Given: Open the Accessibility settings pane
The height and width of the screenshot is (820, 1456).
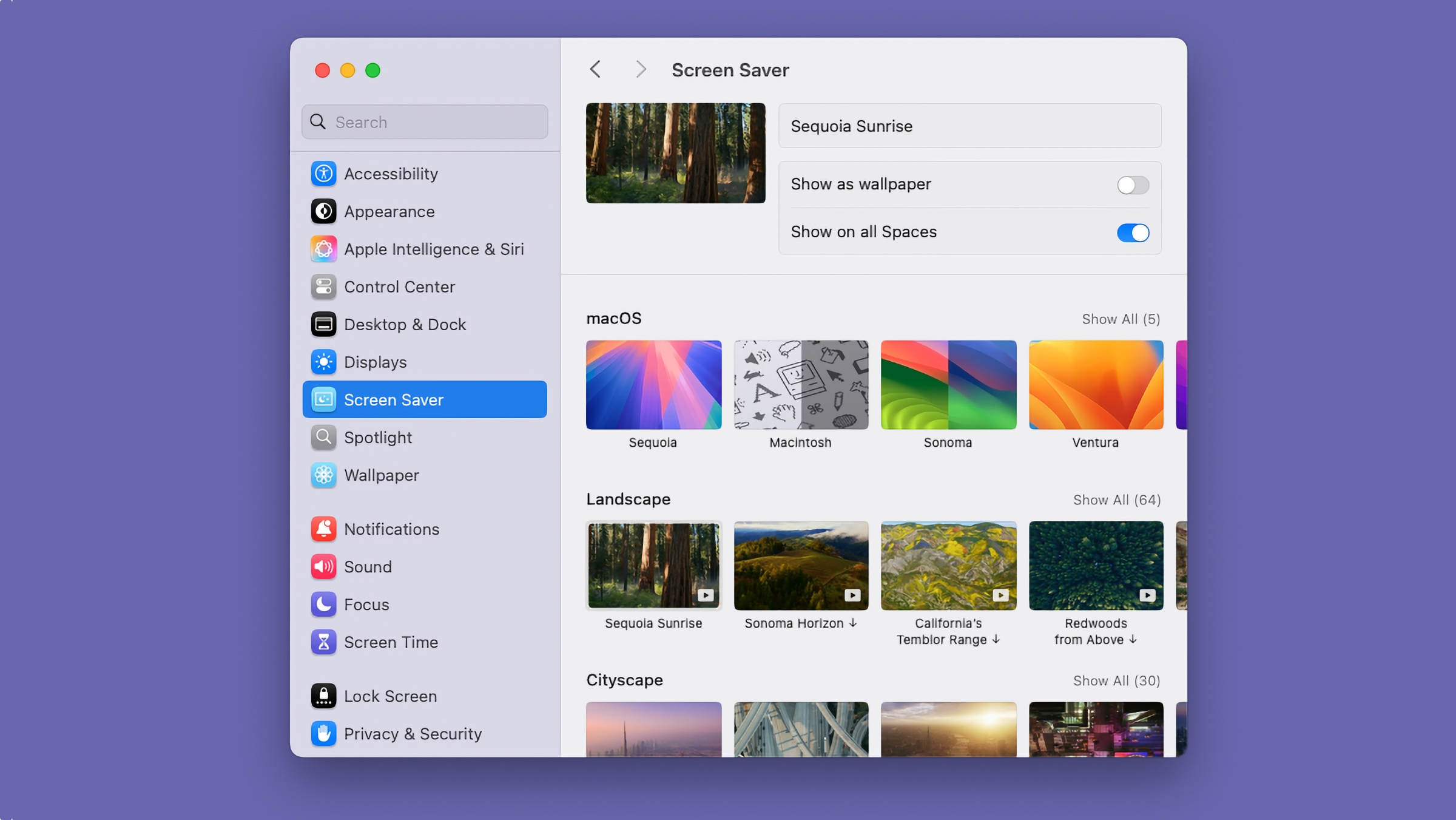Looking at the screenshot, I should 425,174.
